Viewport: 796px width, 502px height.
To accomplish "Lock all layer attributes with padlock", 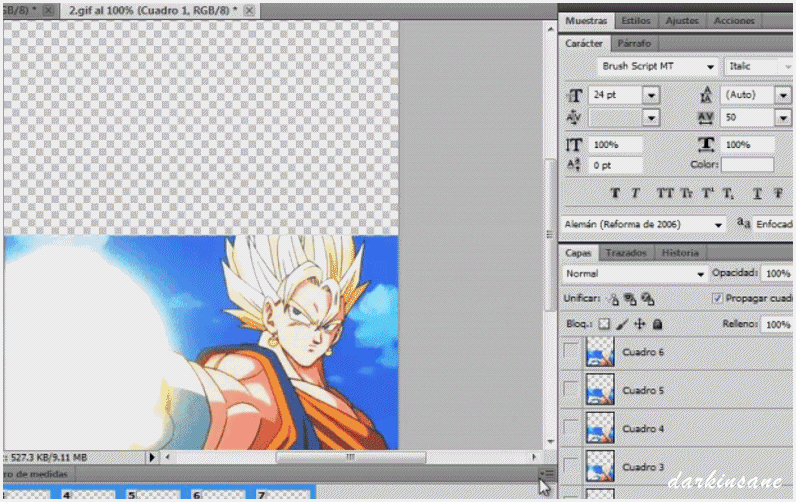I will pos(657,324).
